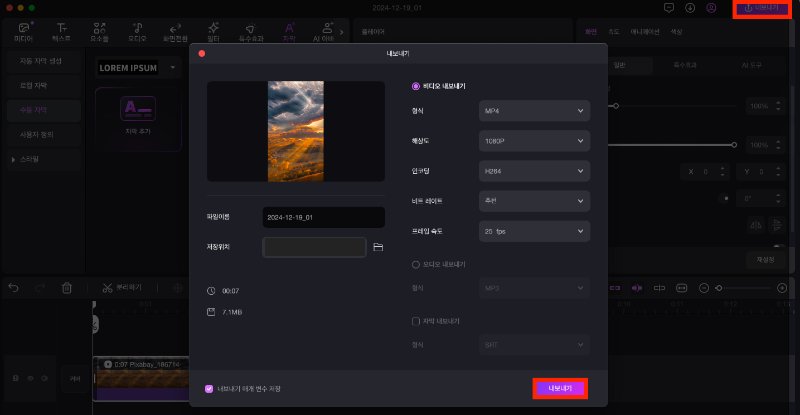Select the audio export (오디오 내보내기) radio button

pos(416,264)
